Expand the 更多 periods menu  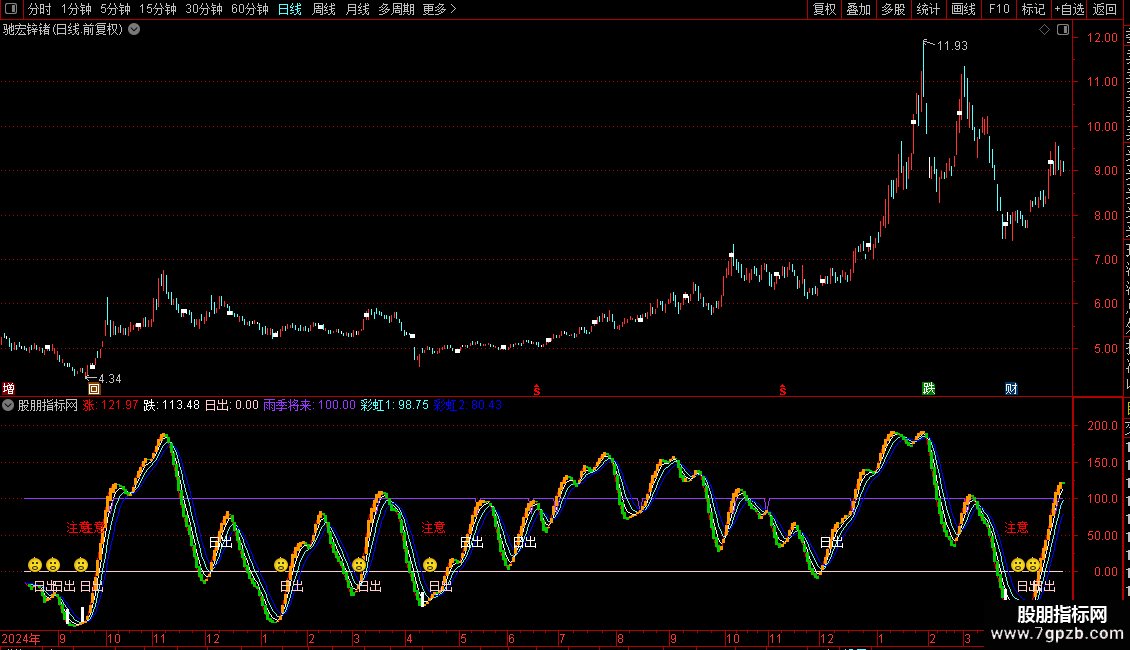coord(439,9)
